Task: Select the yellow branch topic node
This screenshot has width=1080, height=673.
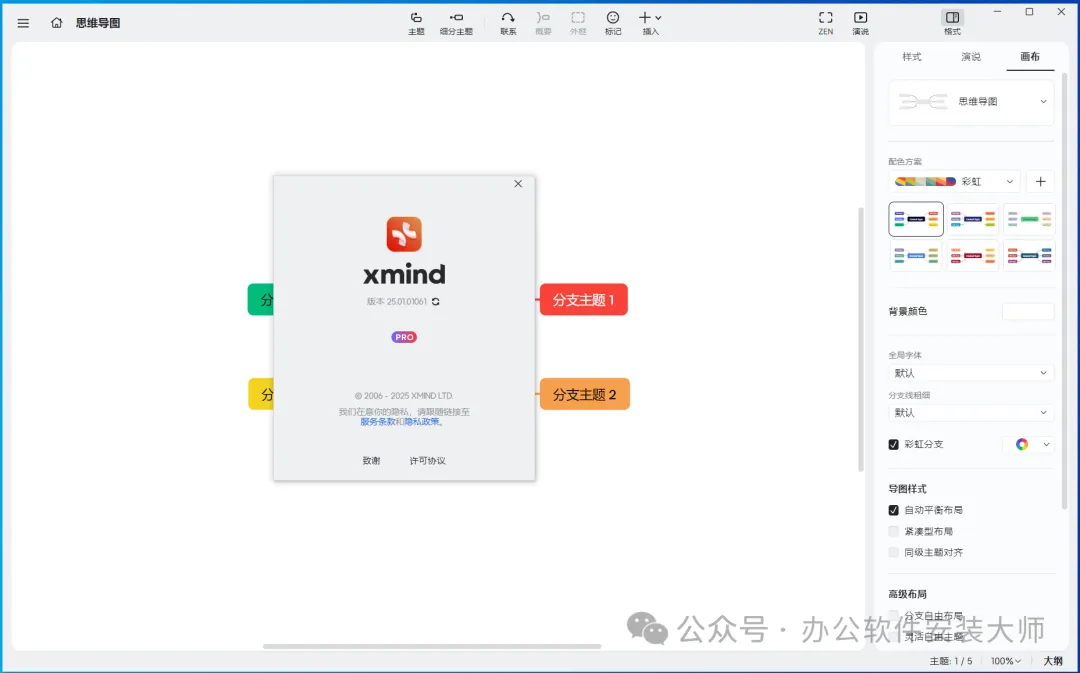Action: pos(261,394)
